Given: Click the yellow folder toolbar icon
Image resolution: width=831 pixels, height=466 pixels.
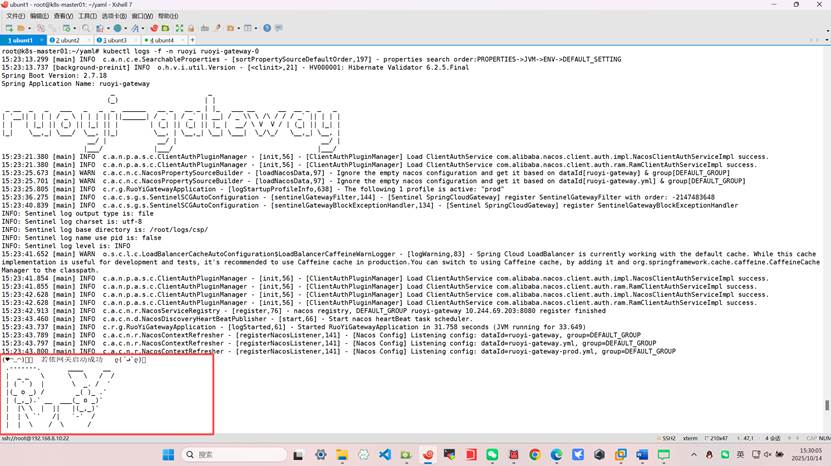Looking at the screenshot, I should (230, 28).
